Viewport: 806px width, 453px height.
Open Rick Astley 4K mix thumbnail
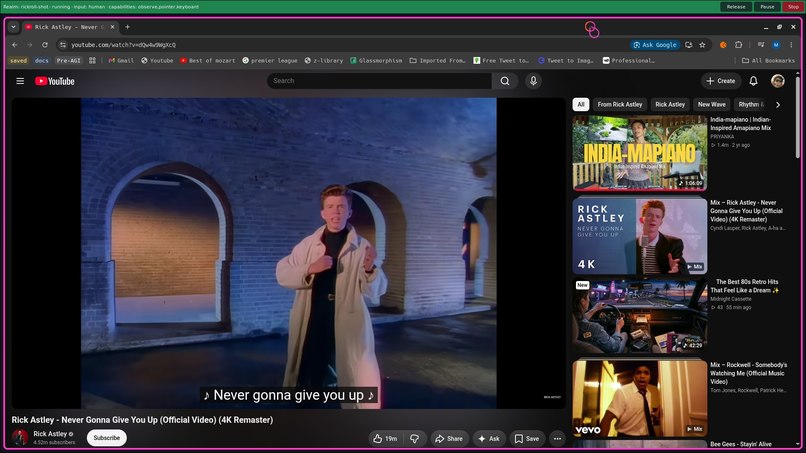[x=639, y=236]
